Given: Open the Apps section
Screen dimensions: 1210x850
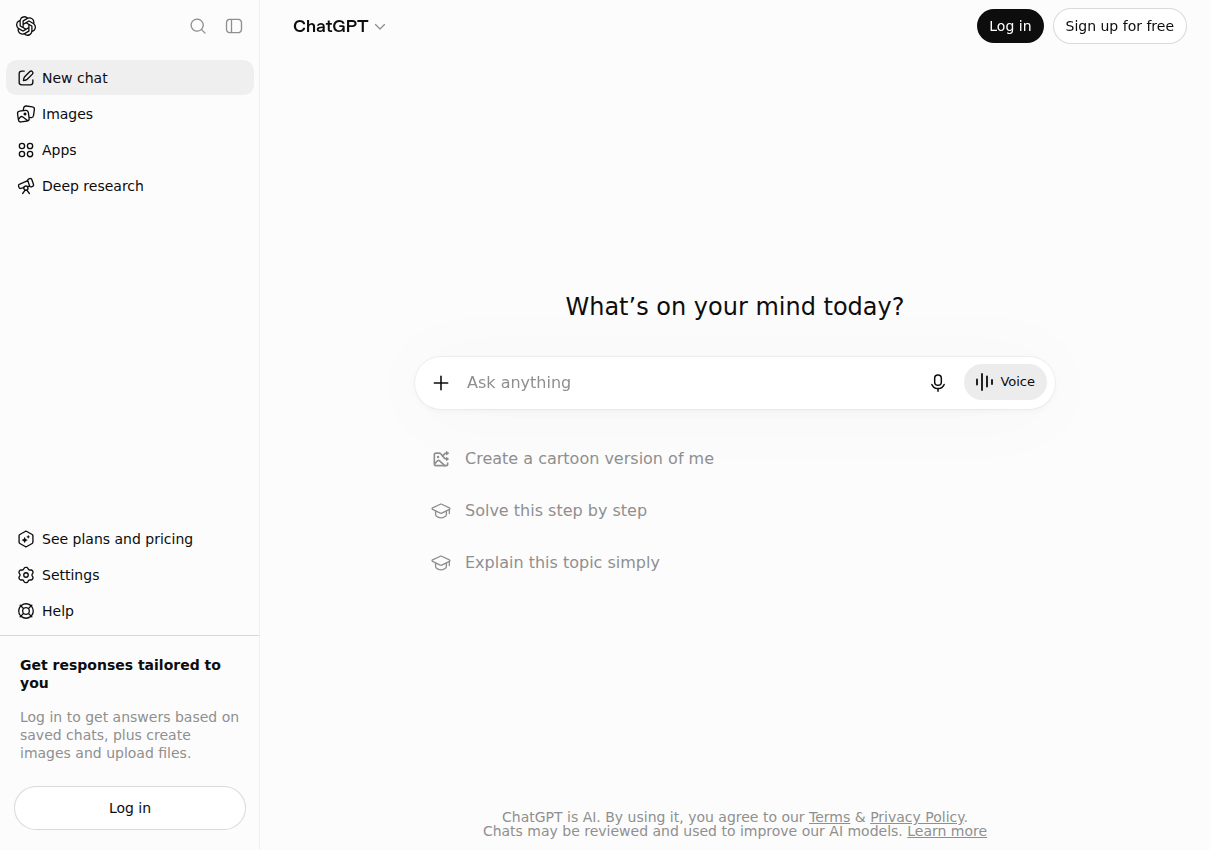Looking at the screenshot, I should pyautogui.click(x=130, y=150).
